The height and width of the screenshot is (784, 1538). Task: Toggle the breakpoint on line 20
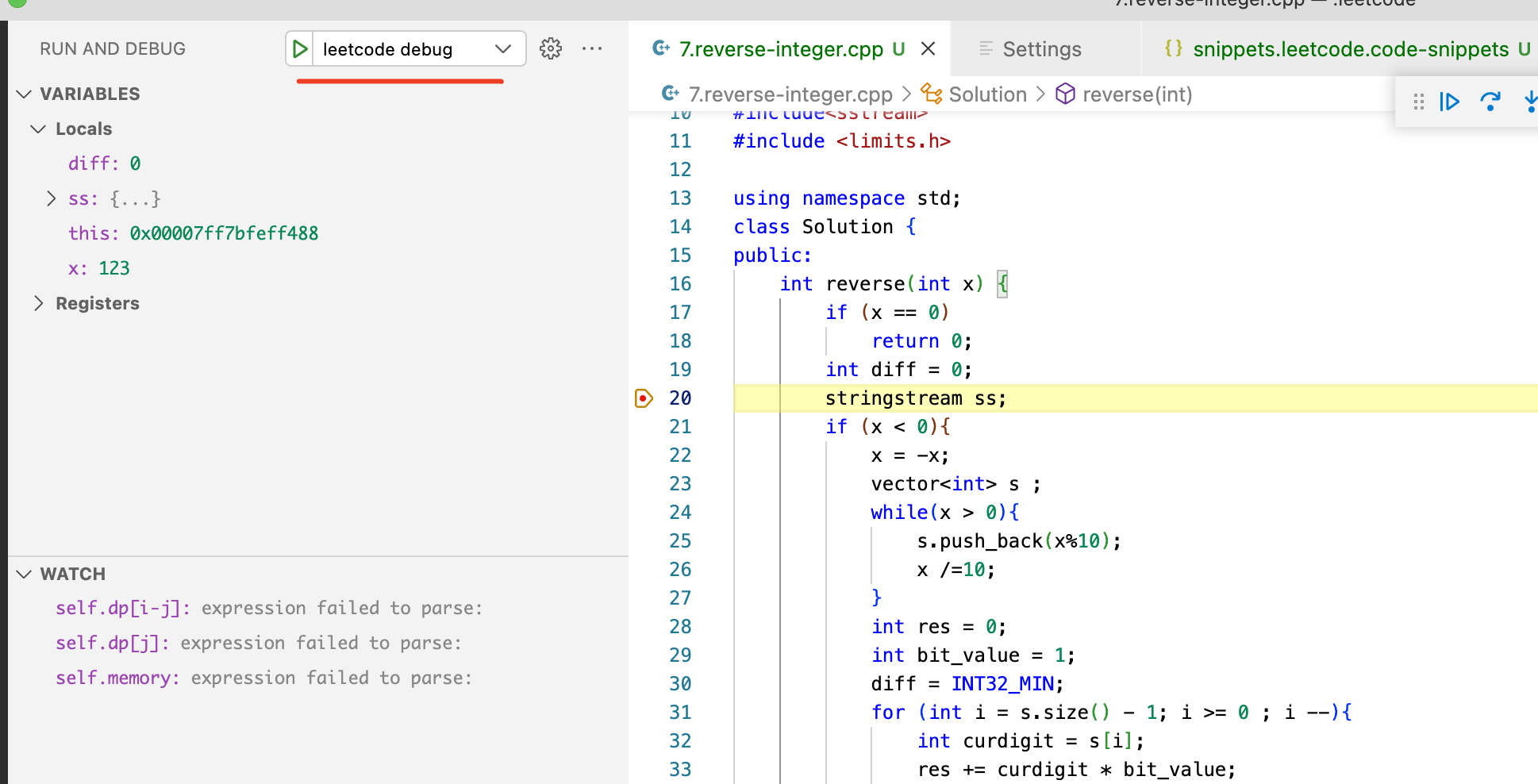click(x=644, y=398)
